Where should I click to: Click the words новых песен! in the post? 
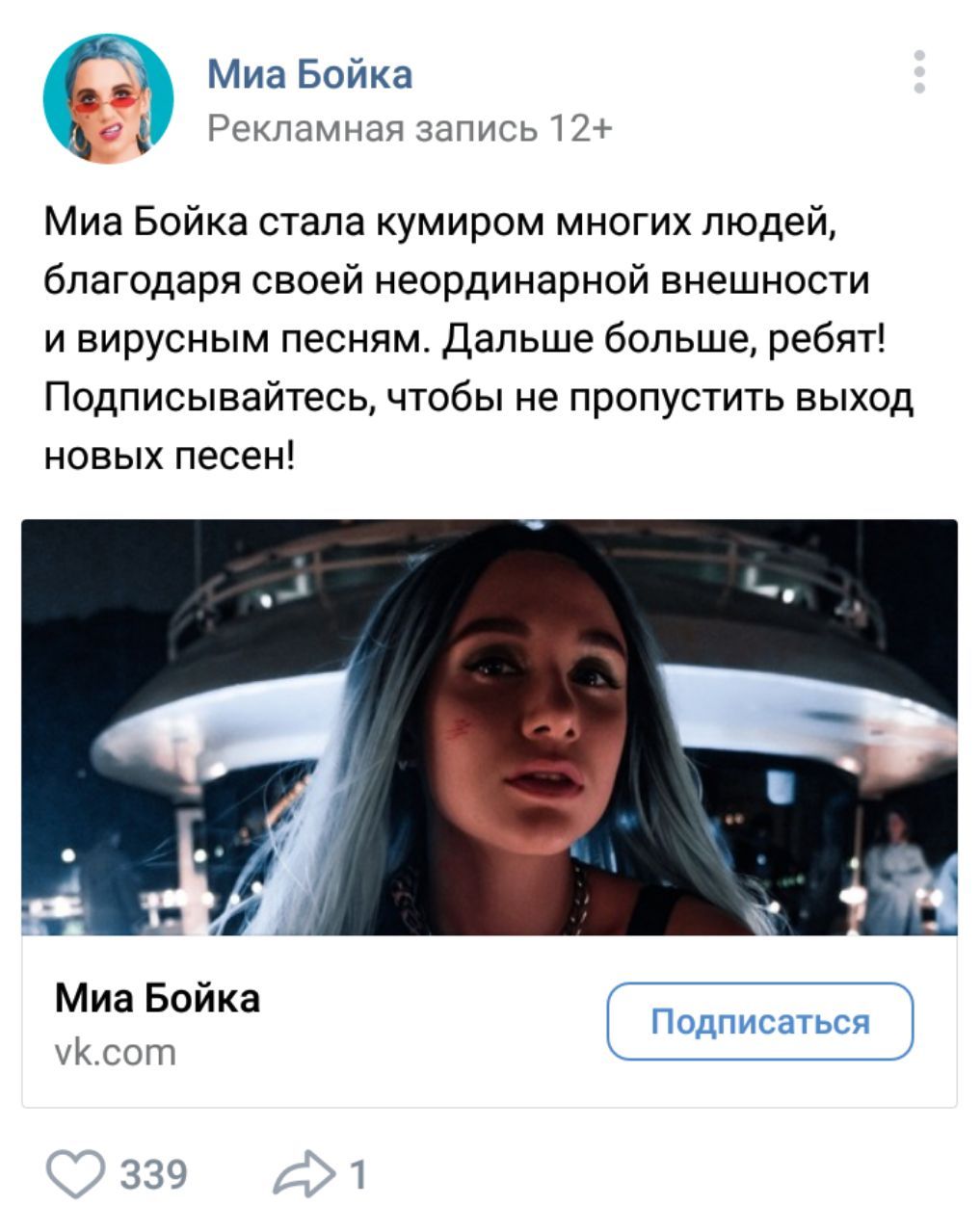click(x=171, y=453)
